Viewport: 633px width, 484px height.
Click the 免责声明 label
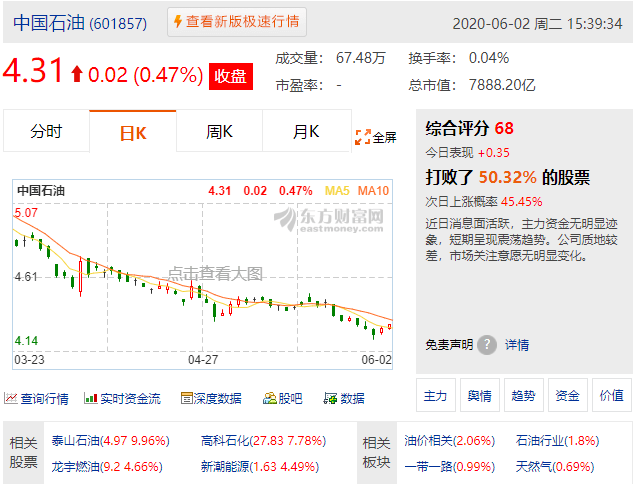click(x=449, y=345)
